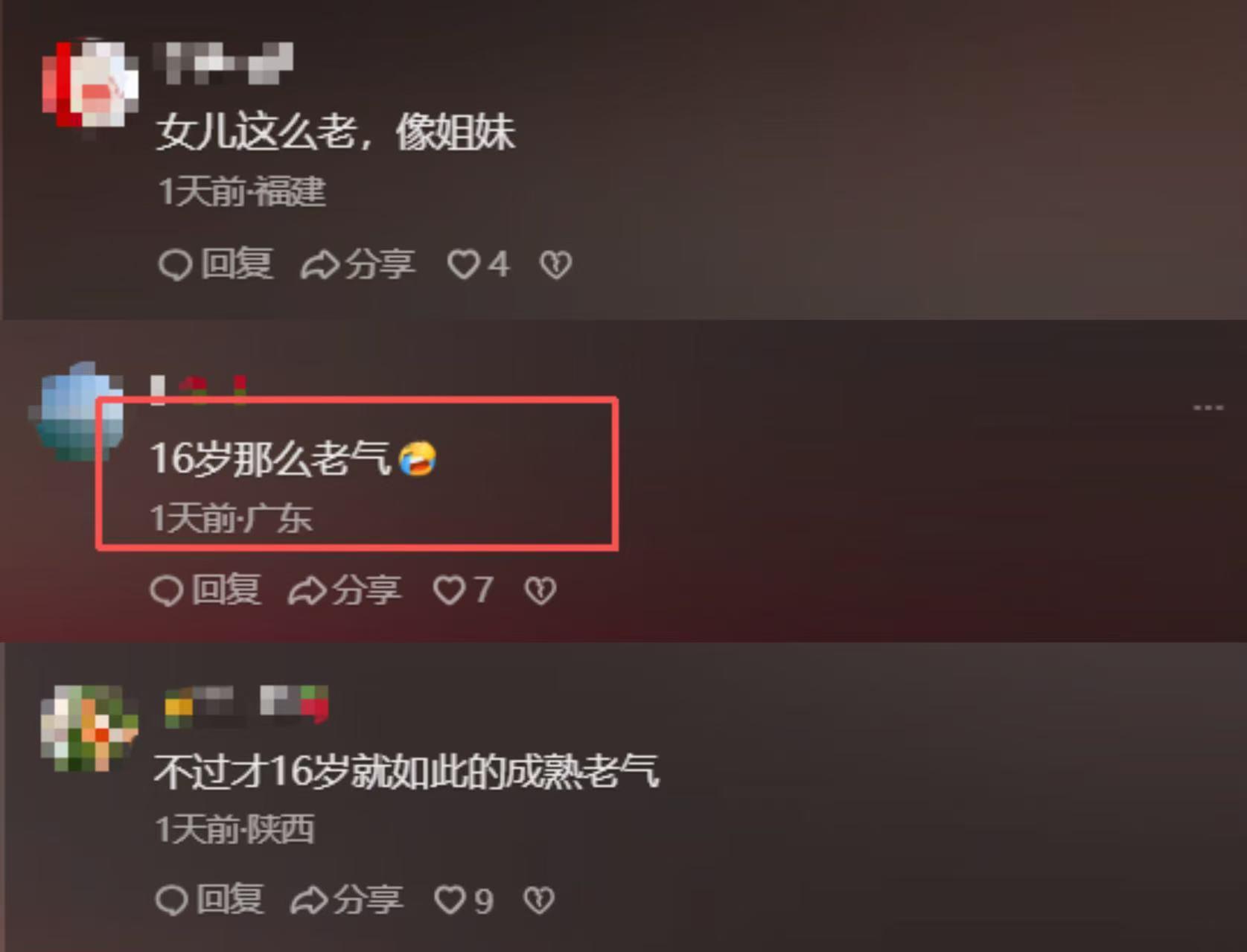Open the three-dot more options menu
Screen dimensions: 1247x952
[1208, 408]
